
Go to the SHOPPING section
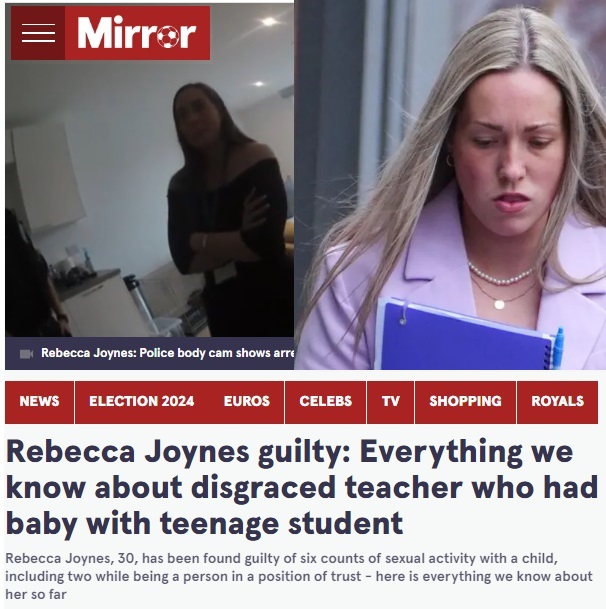tap(465, 402)
